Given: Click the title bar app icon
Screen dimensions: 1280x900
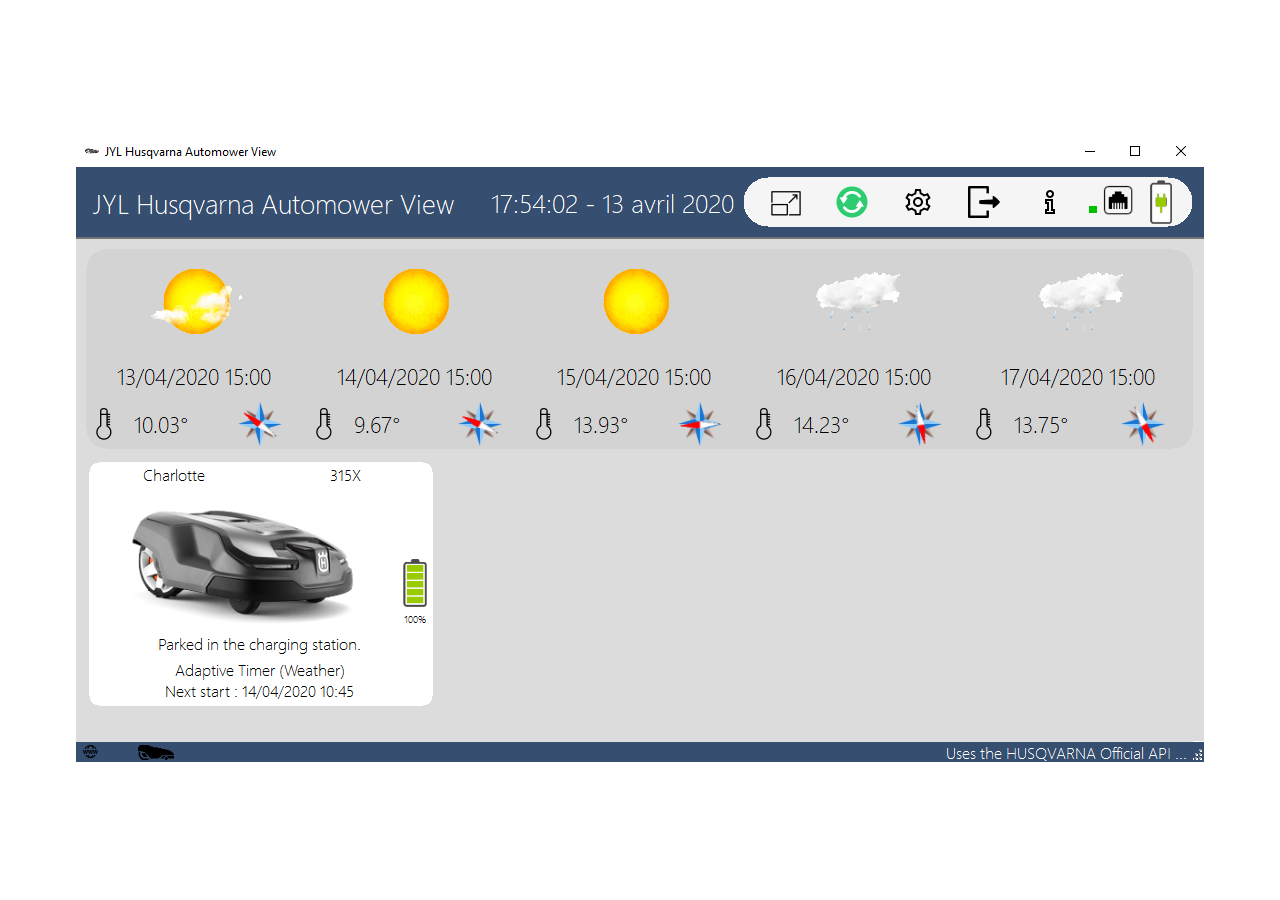Looking at the screenshot, I should point(92,152).
